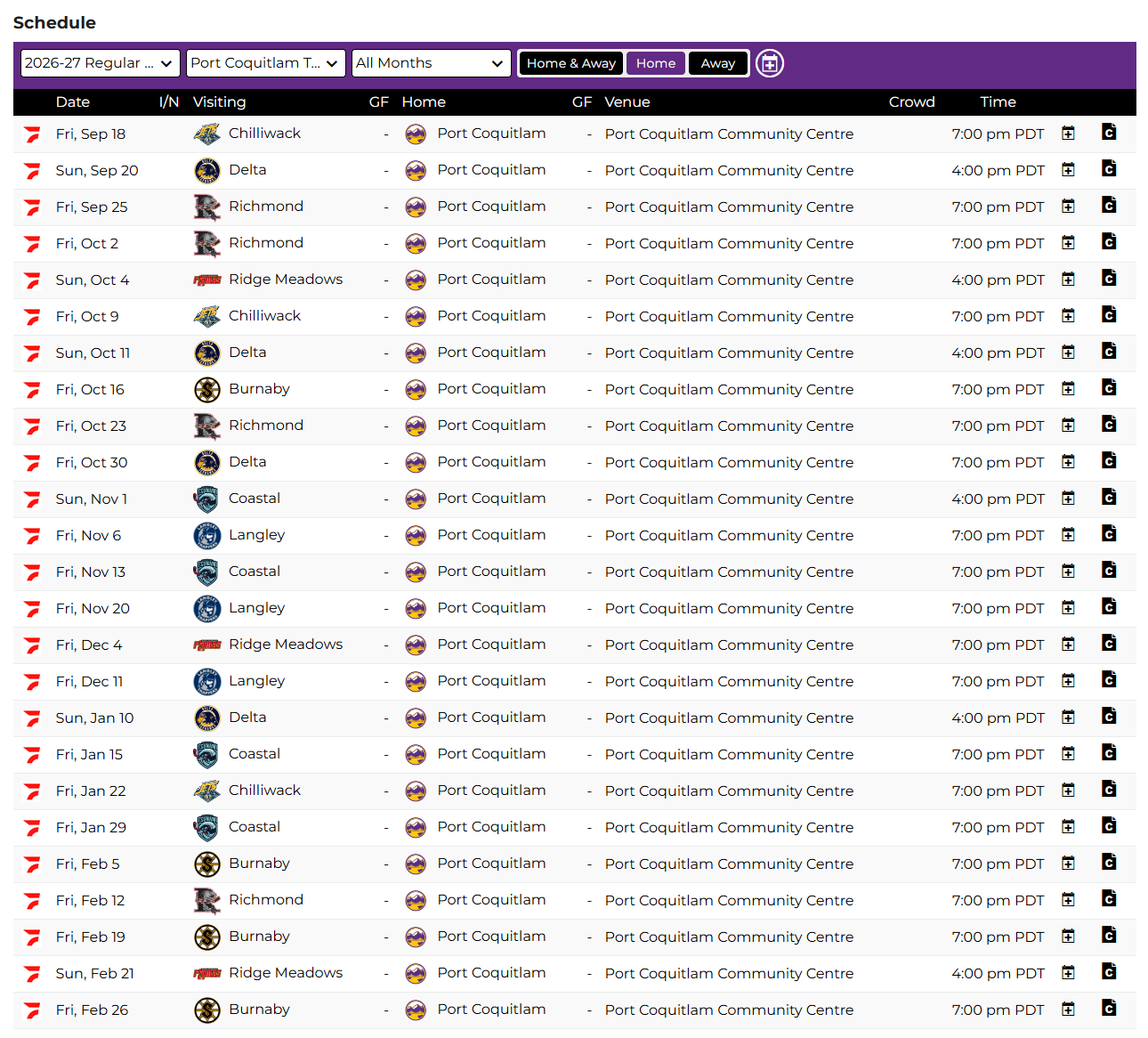Open Coastal team link in Fri, Jan 15 row
This screenshot has width=1148, height=1038.
point(255,753)
